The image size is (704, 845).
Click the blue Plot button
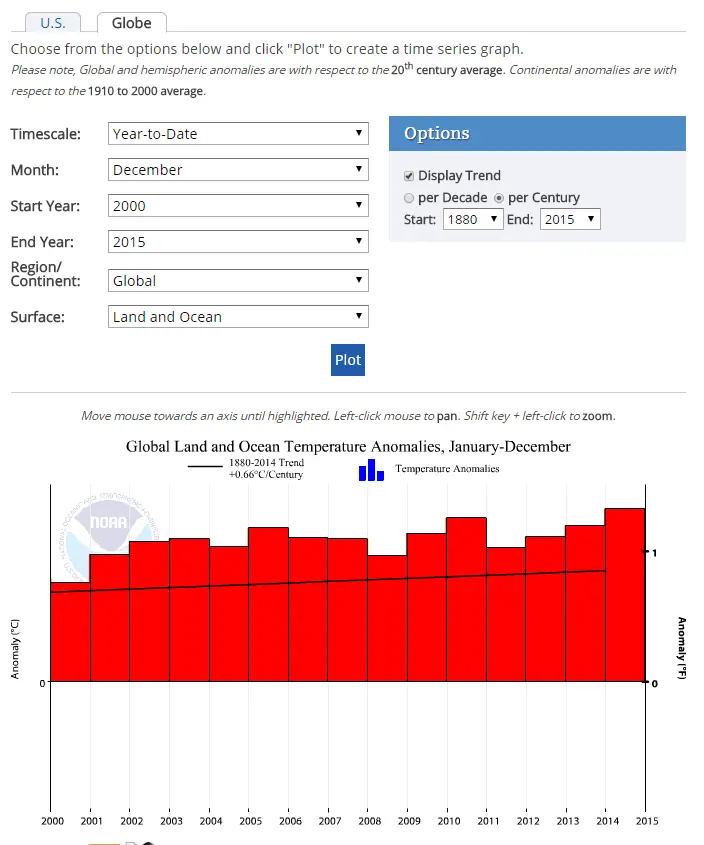pyautogui.click(x=348, y=360)
